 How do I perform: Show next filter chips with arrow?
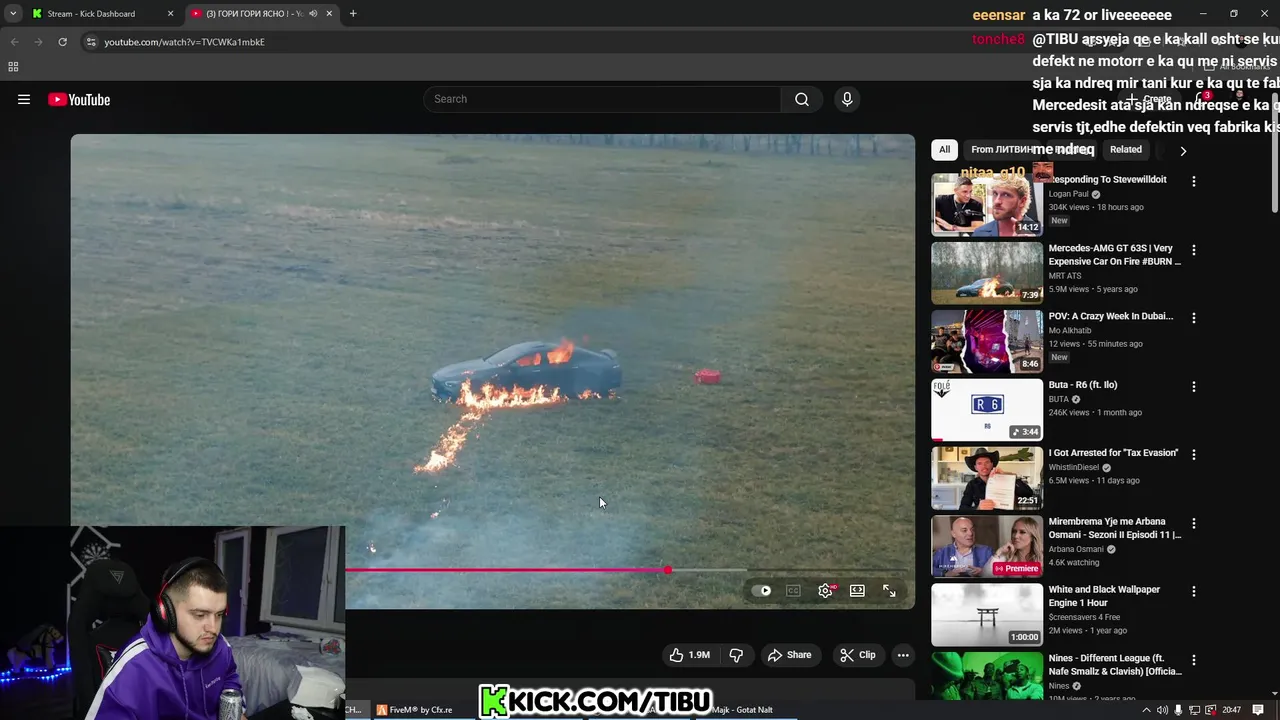[1183, 151]
